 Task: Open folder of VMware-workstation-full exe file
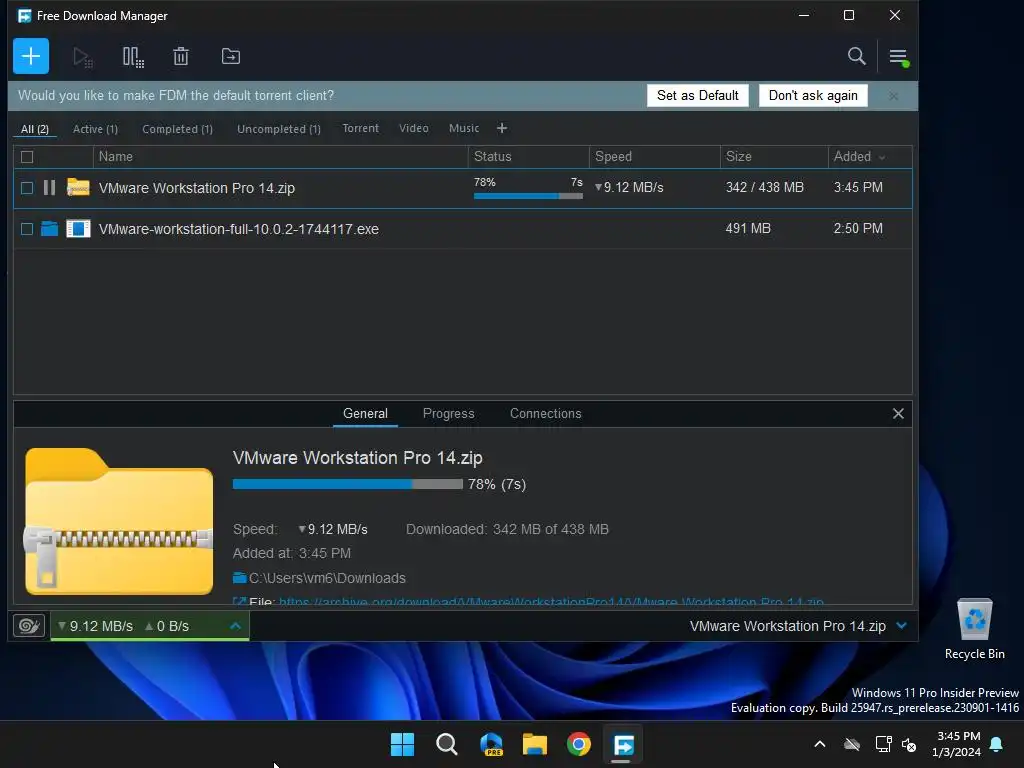tap(49, 229)
